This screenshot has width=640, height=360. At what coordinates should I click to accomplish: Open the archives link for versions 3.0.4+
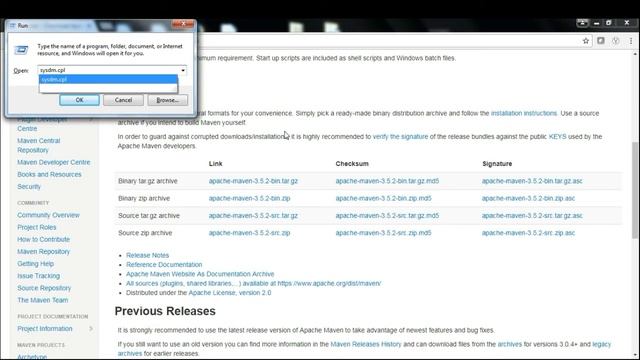pyautogui.click(x=509, y=344)
